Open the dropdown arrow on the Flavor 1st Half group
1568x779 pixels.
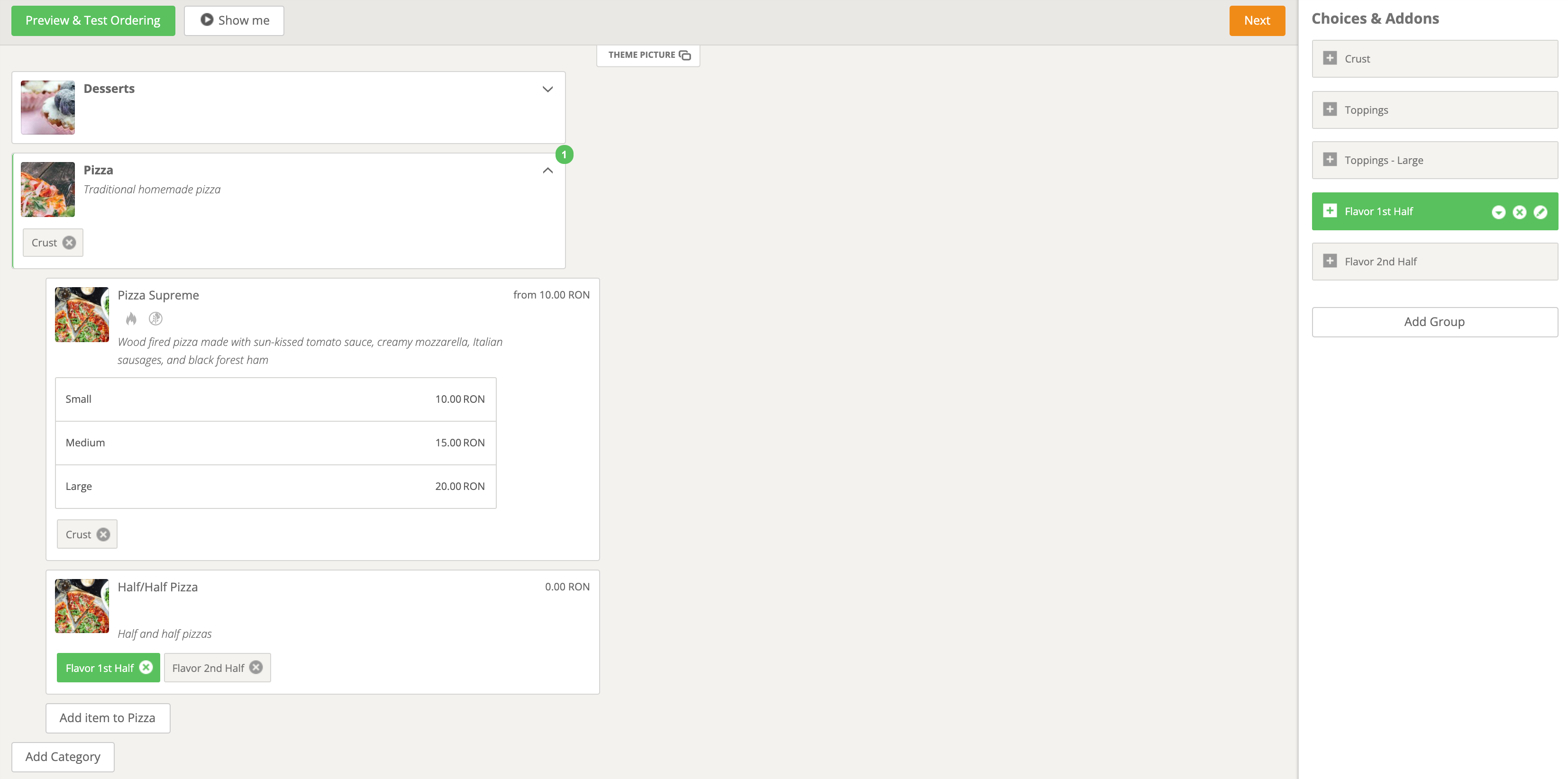[x=1499, y=212]
